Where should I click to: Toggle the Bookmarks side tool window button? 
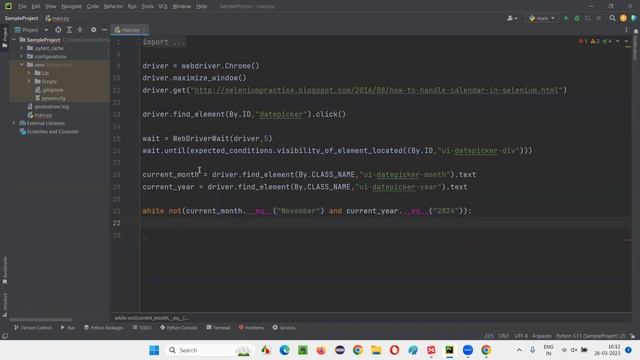[x=4, y=270]
